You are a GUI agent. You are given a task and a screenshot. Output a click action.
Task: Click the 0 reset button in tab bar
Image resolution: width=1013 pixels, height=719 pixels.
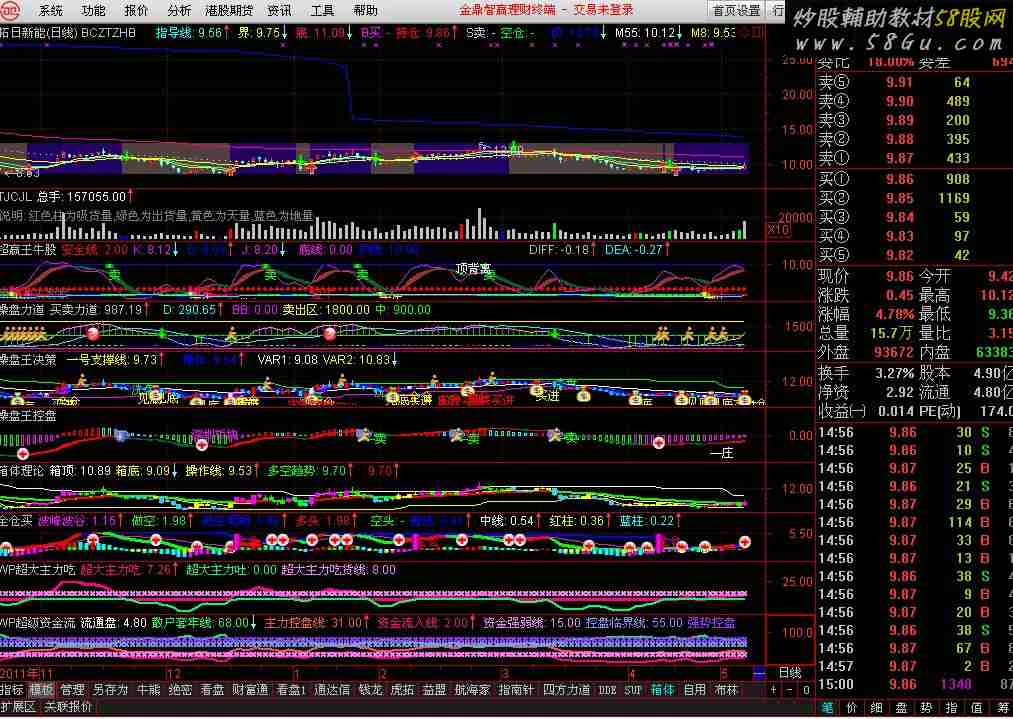[806, 690]
